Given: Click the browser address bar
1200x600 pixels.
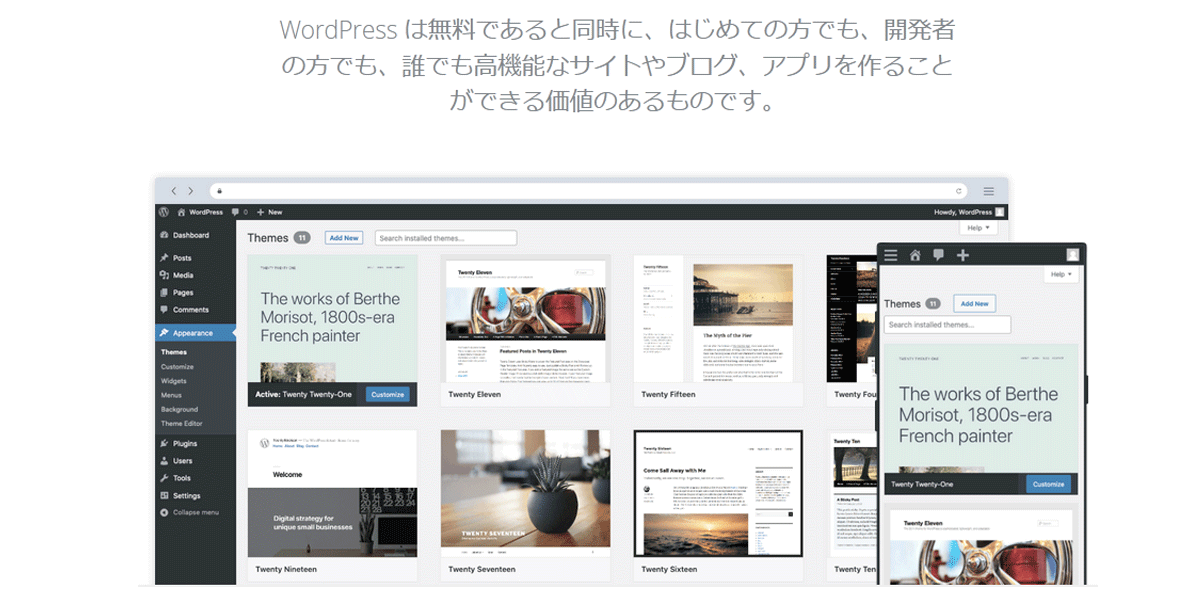Looking at the screenshot, I should tap(588, 190).
